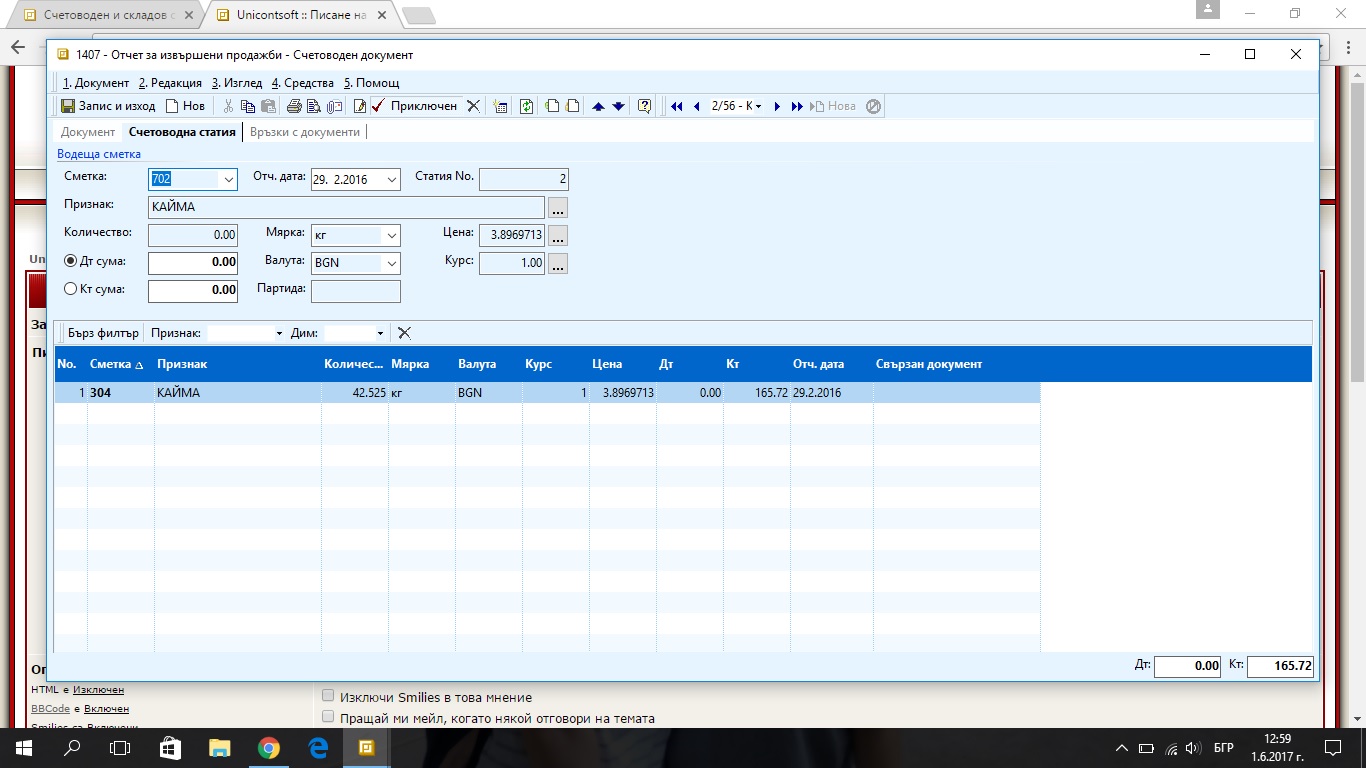The image size is (1366, 768).
Task: Open Chrome from the taskbar
Action: (269, 747)
